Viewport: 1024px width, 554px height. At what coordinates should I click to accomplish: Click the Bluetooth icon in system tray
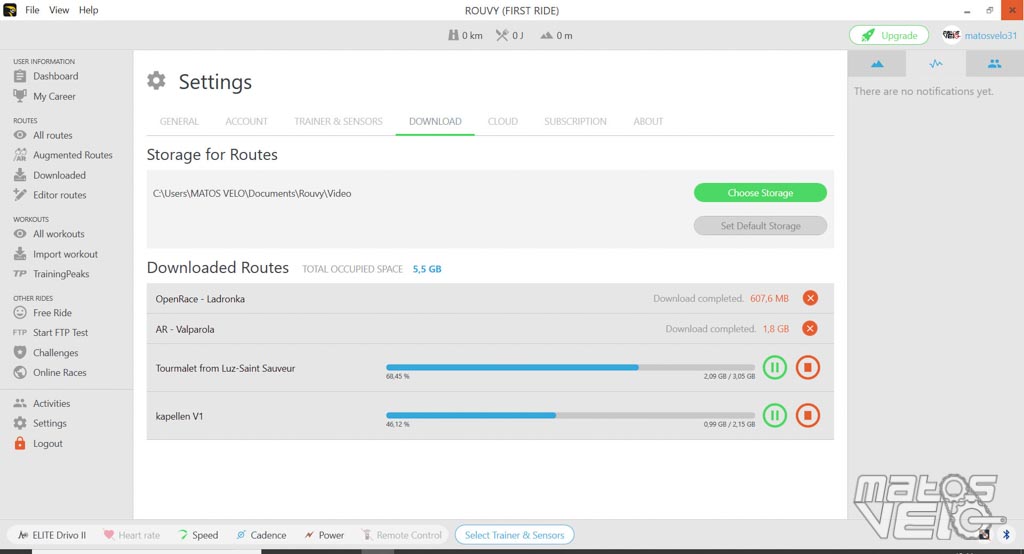click(1006, 535)
